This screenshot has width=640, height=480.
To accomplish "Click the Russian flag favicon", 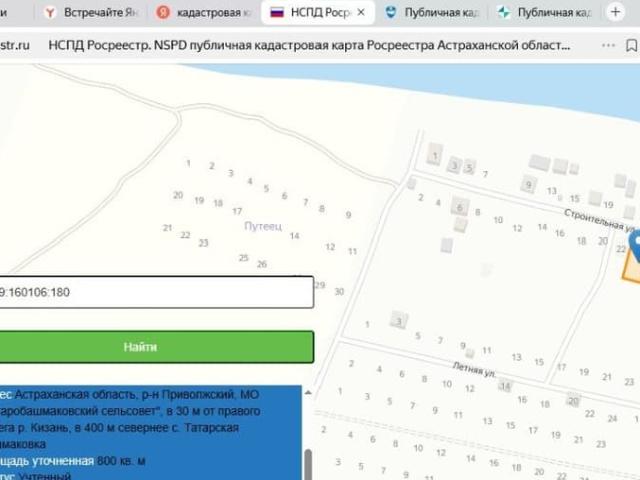I will tap(277, 13).
